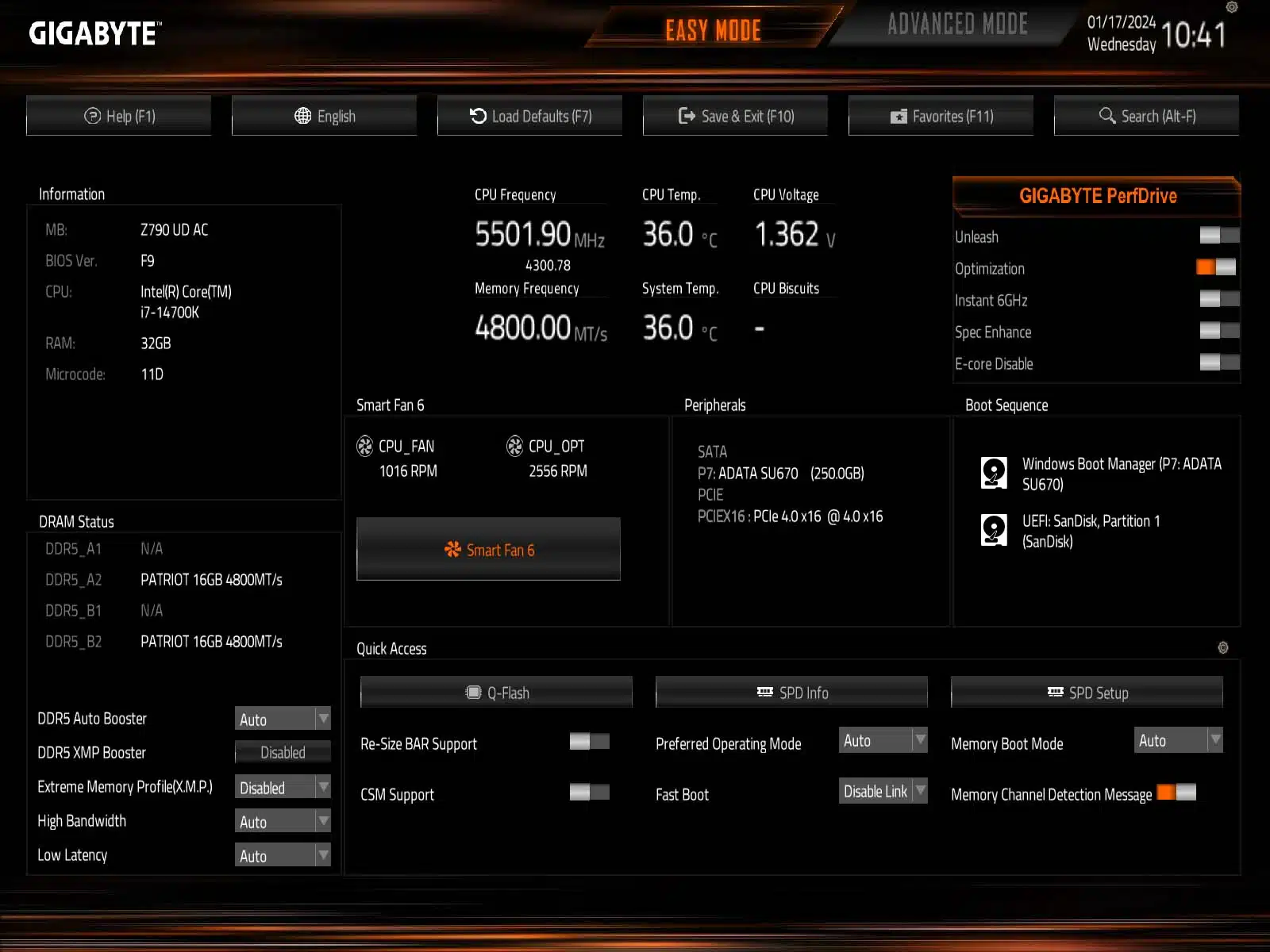Launch the Q-Flash utility button

coord(497,692)
